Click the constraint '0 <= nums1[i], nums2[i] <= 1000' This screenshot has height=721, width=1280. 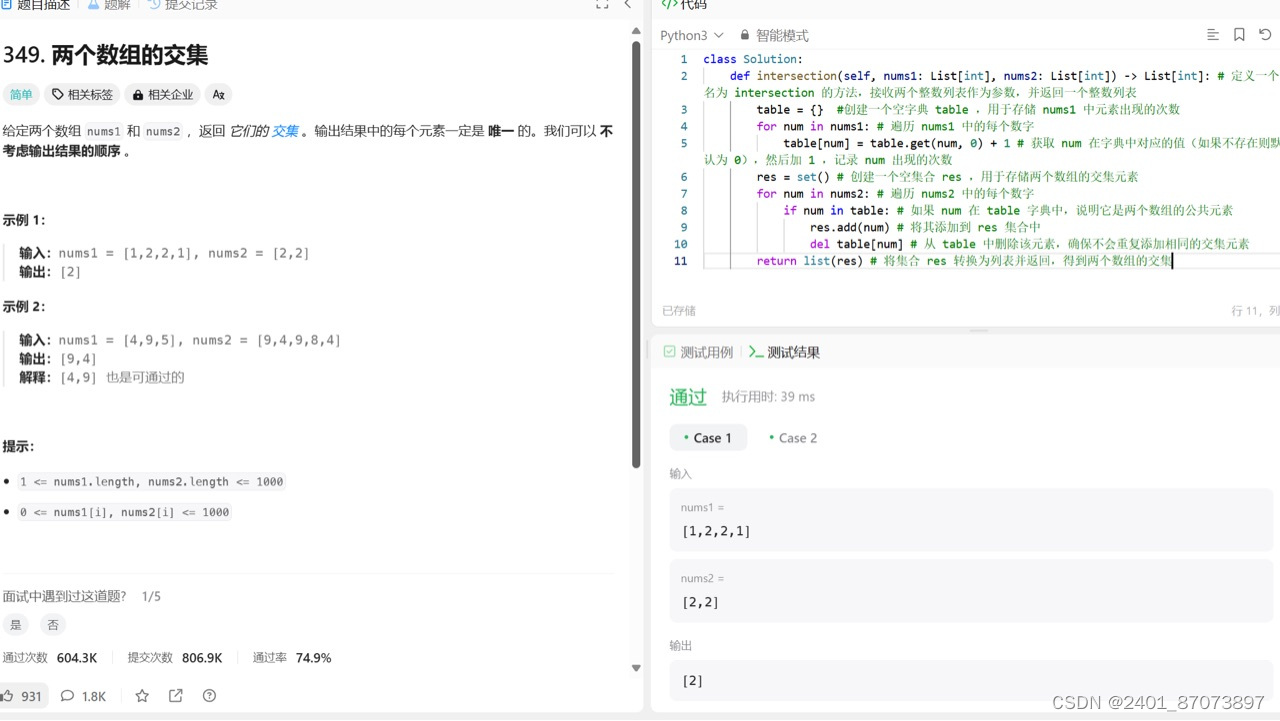click(x=125, y=512)
